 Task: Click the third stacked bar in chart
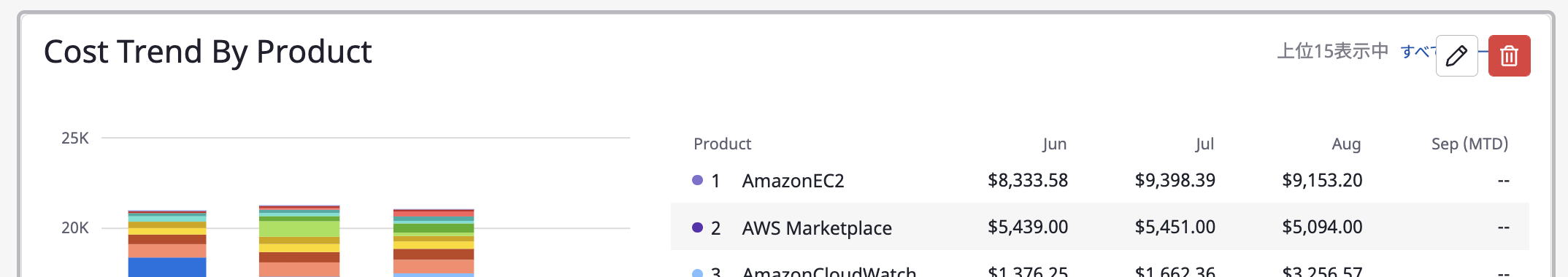(434, 243)
